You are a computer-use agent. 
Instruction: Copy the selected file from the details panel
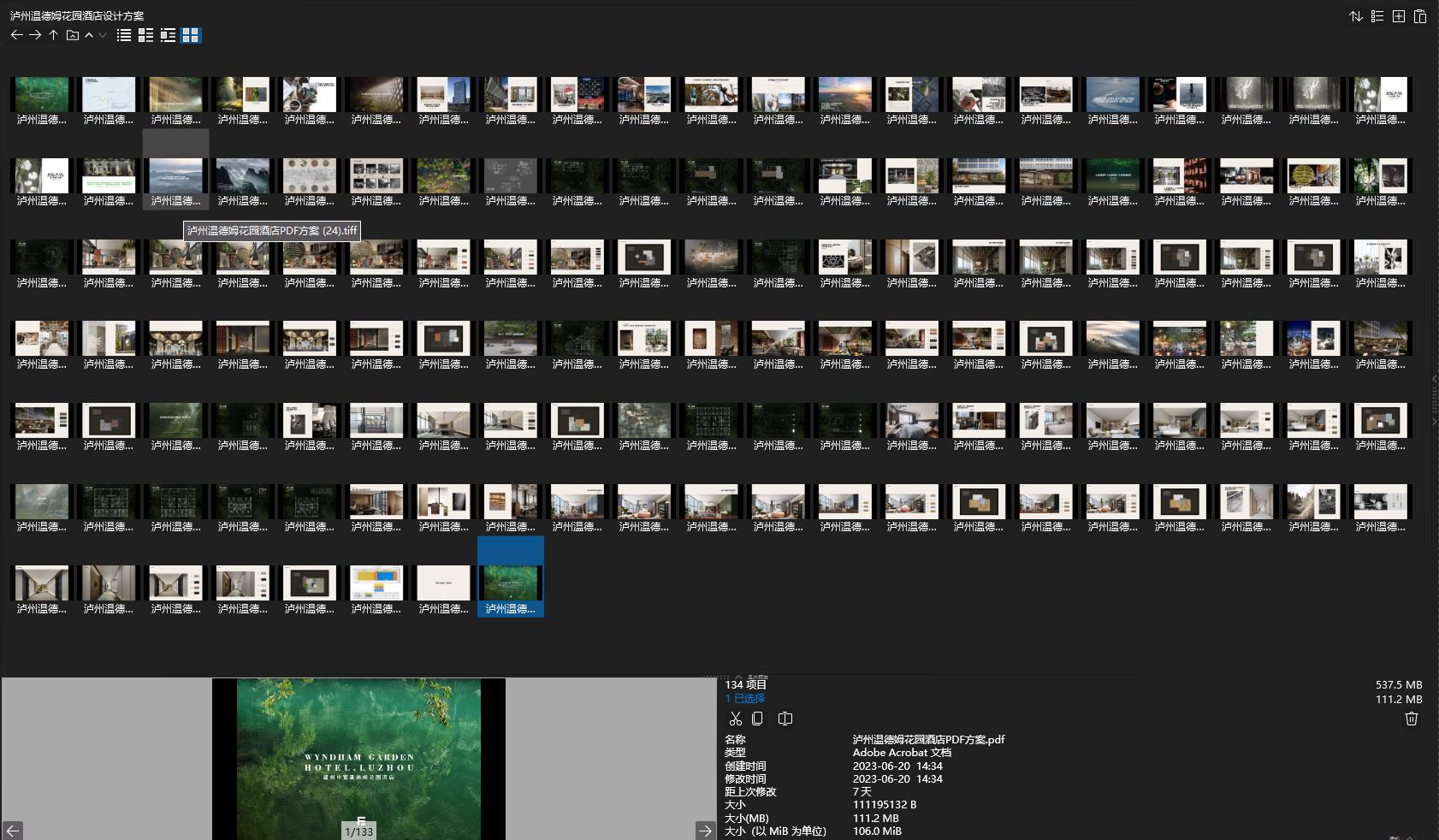(757, 719)
